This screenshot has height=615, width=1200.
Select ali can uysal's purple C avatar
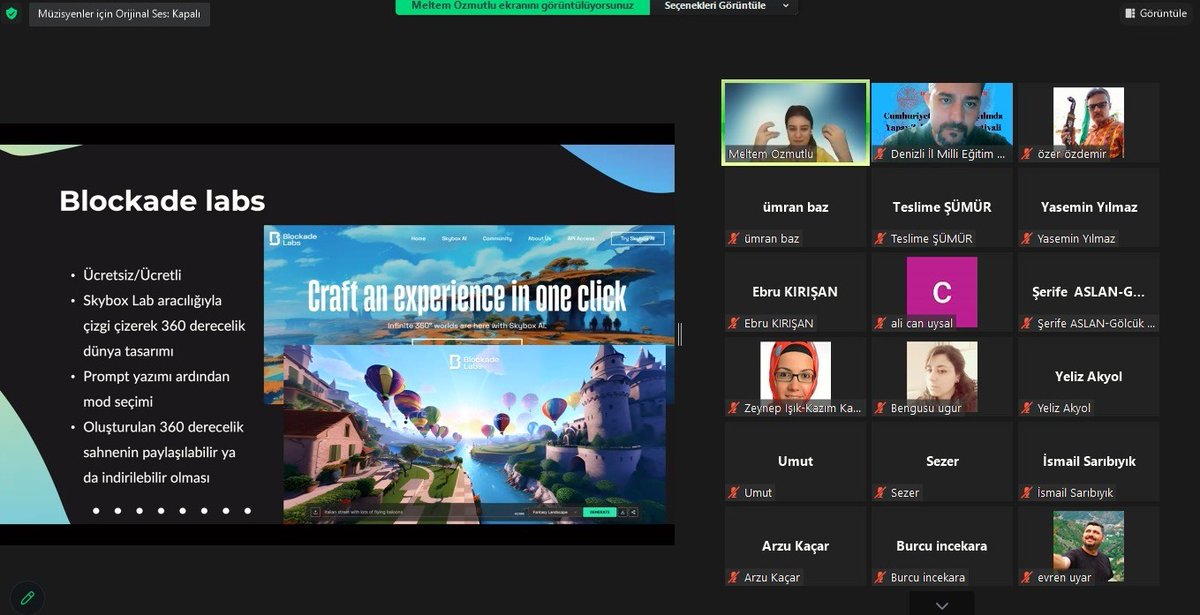[942, 292]
